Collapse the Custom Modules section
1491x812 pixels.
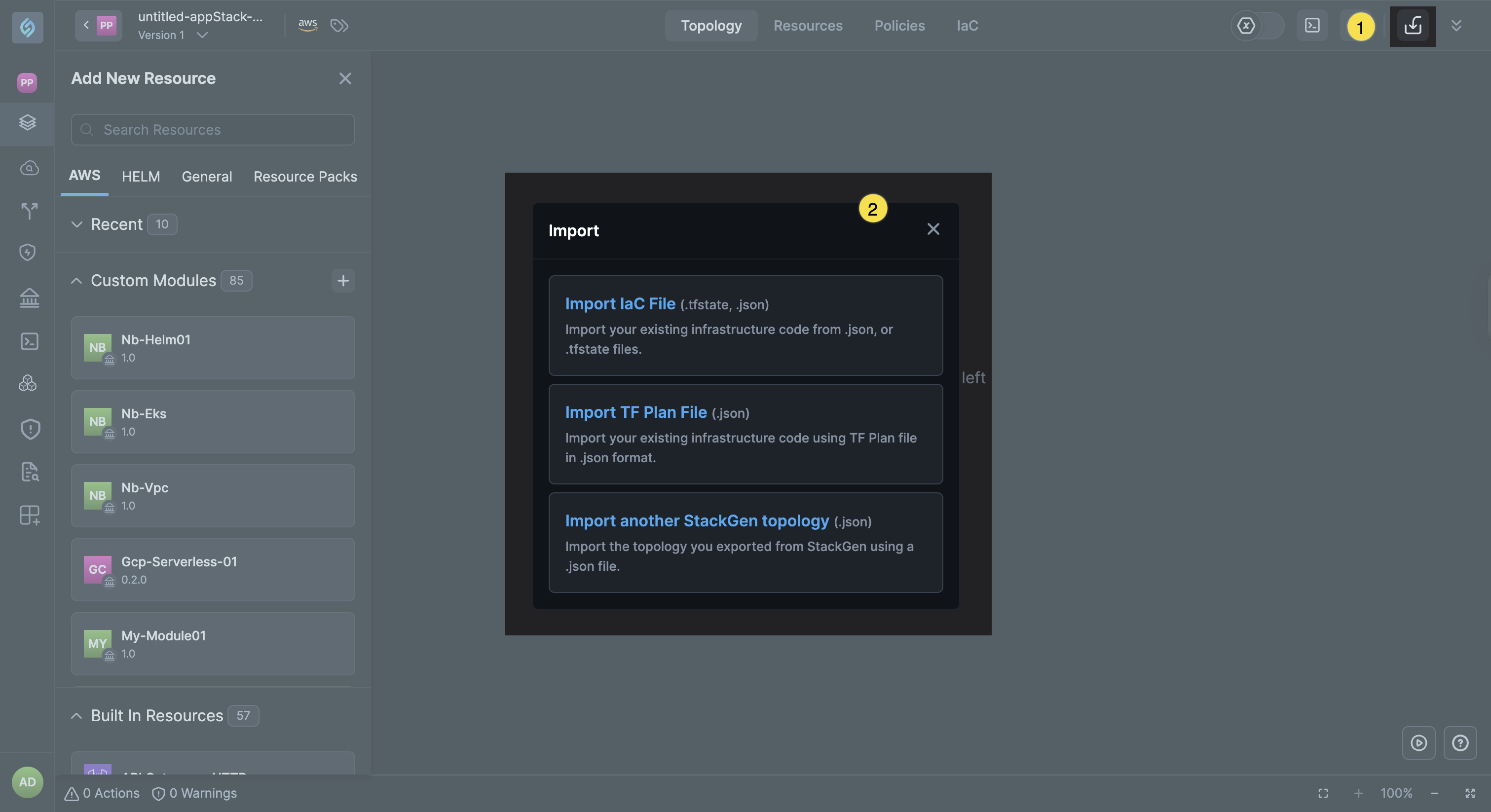coord(76,281)
